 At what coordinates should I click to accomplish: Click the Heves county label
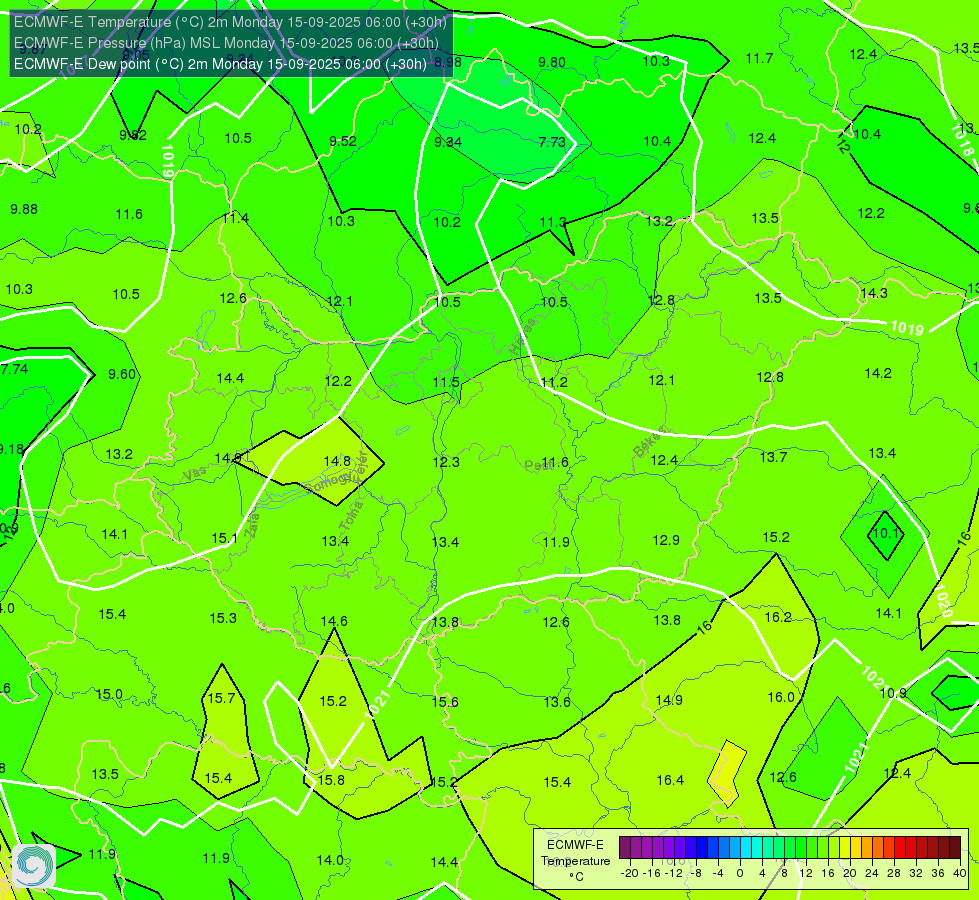[523, 338]
